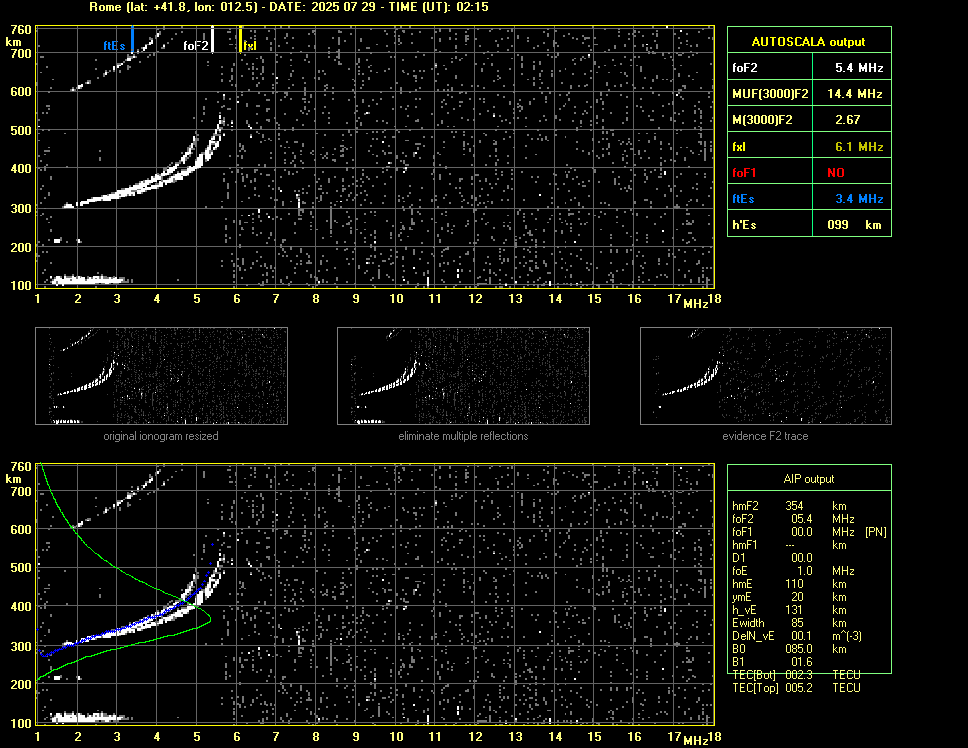
Task: Click the h_vE value '131'
Action: coord(795,610)
